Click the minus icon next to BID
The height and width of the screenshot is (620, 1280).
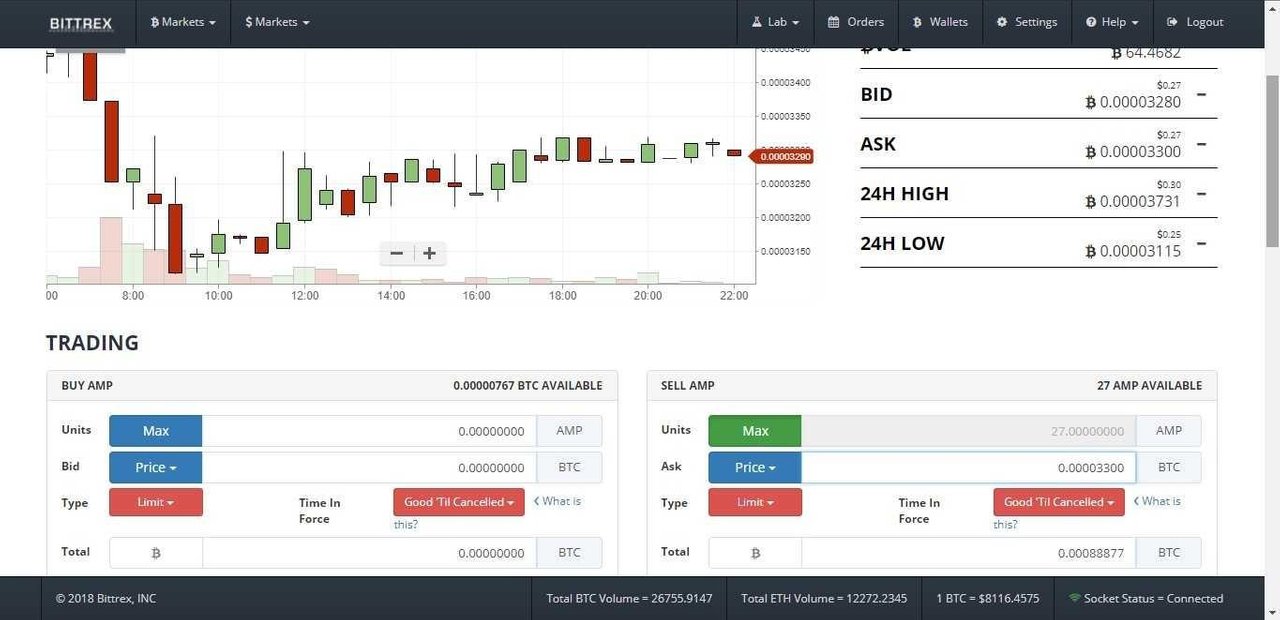tap(1201, 95)
